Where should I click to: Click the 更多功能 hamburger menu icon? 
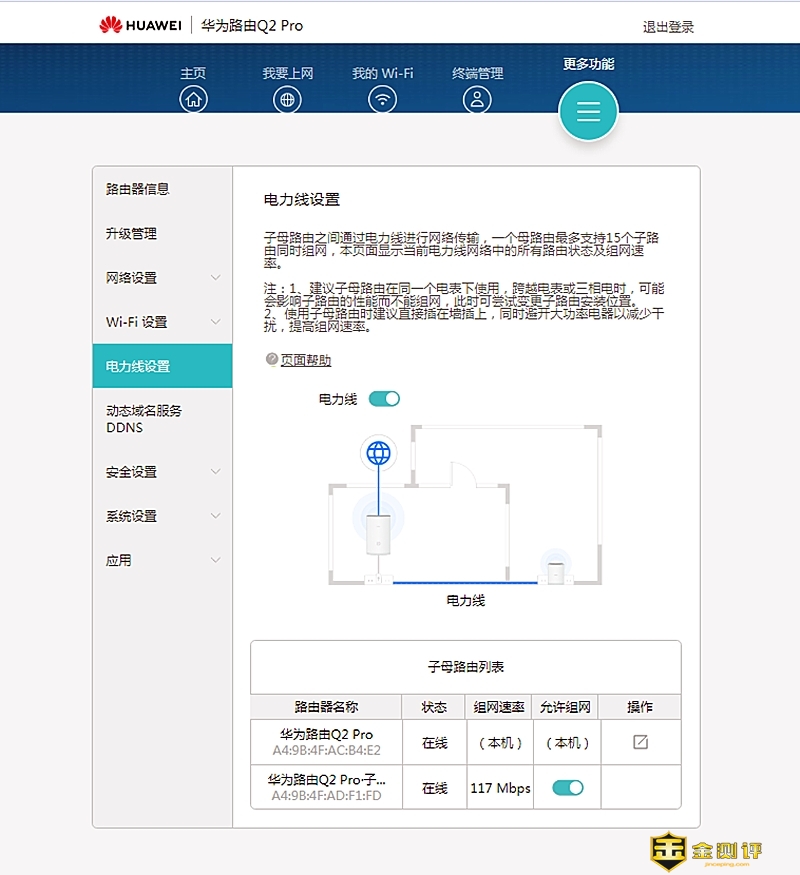pyautogui.click(x=588, y=111)
